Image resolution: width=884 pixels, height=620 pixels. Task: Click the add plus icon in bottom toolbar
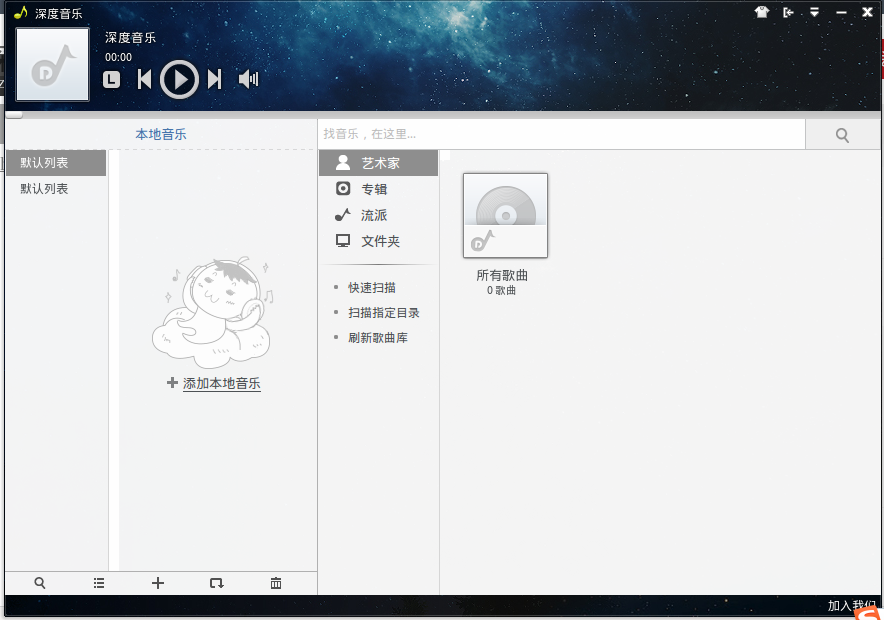158,583
